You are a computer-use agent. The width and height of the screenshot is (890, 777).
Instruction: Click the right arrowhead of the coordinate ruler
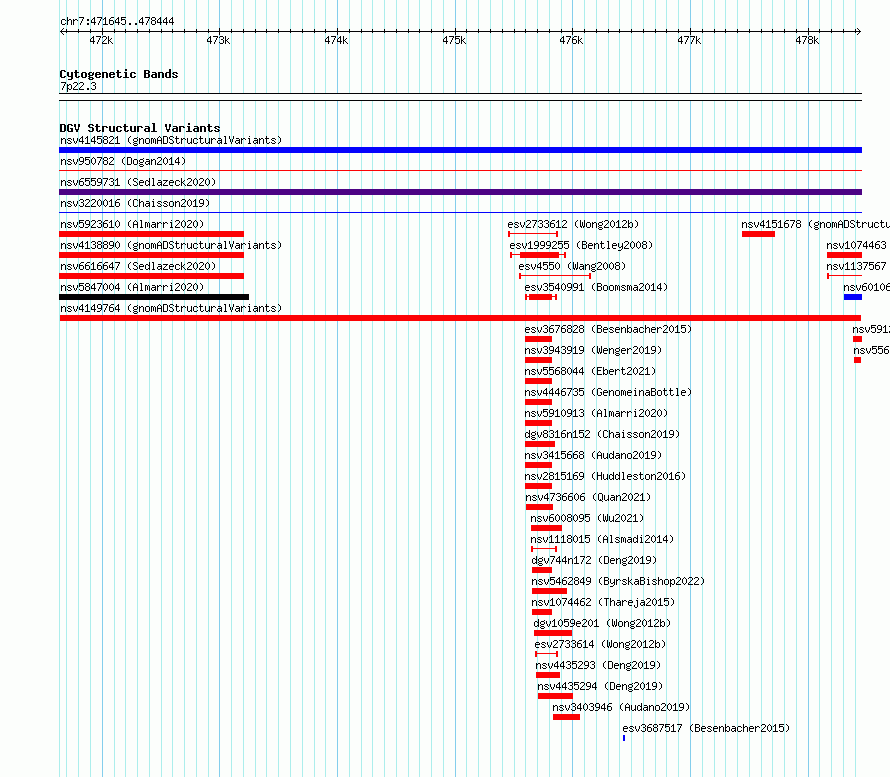coord(859,31)
